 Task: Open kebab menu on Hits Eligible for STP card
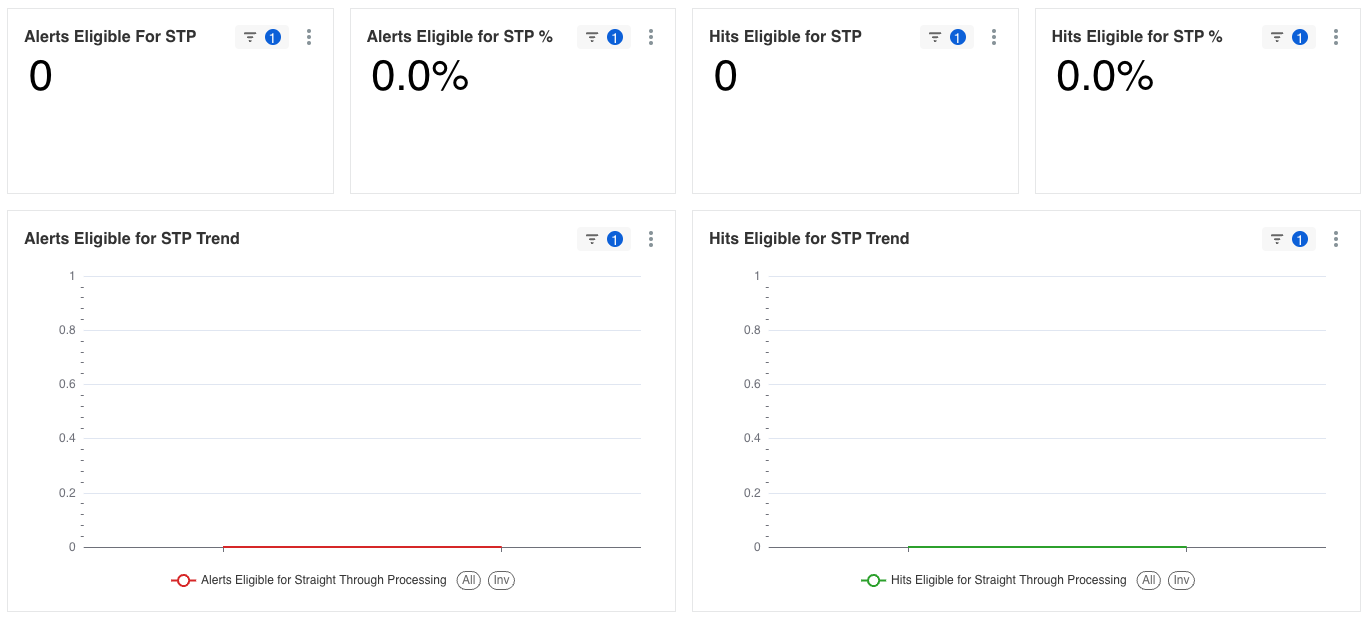click(x=994, y=37)
